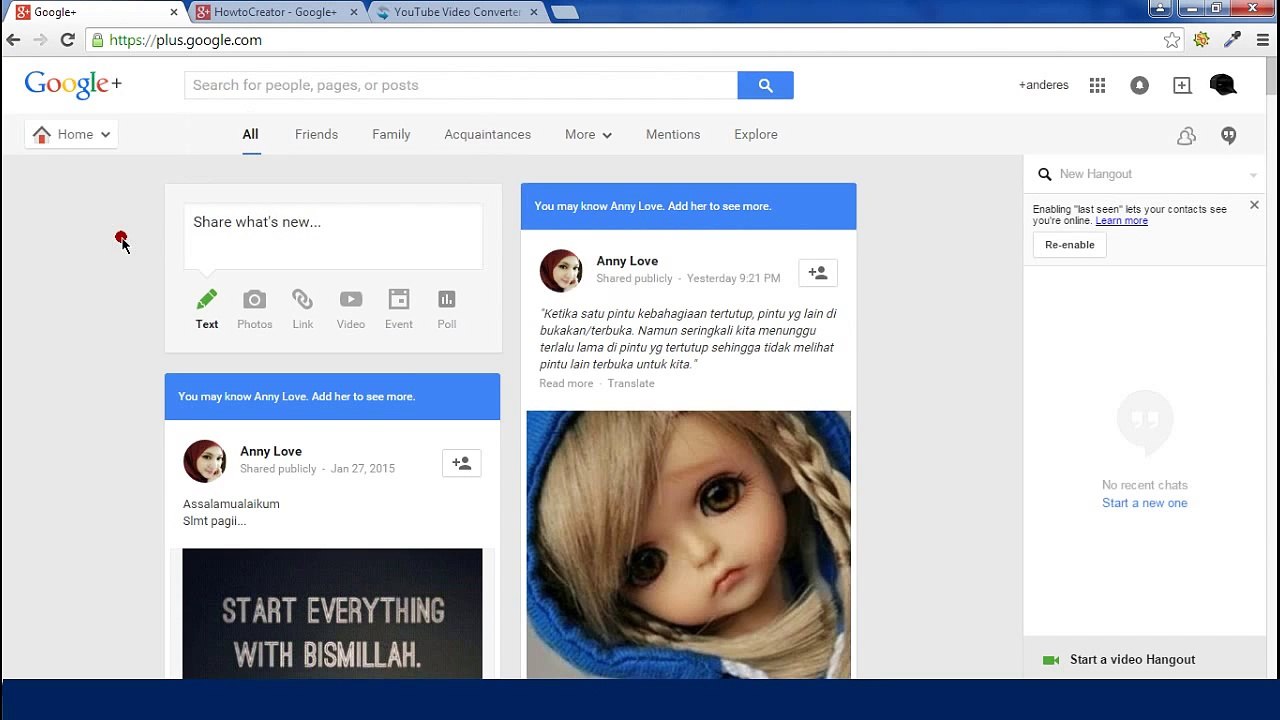Image resolution: width=1280 pixels, height=720 pixels.
Task: Select the Family stream tab
Action: 391,134
